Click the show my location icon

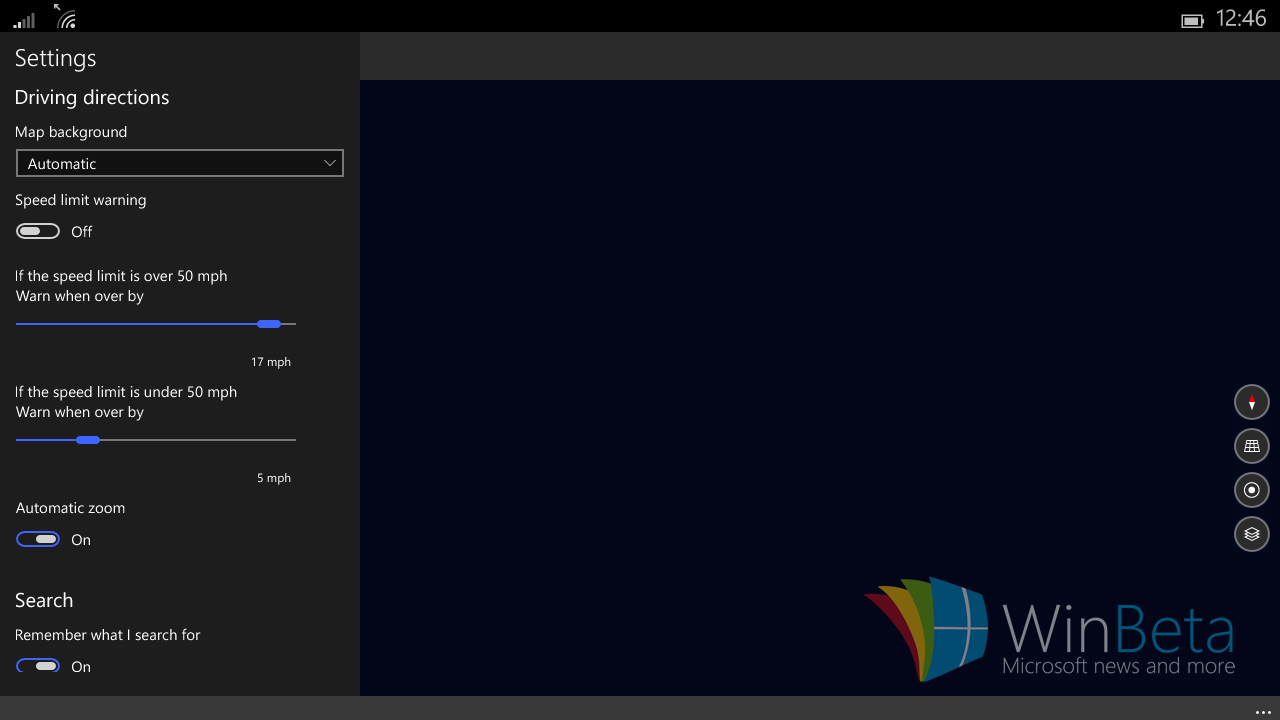pyautogui.click(x=1251, y=490)
